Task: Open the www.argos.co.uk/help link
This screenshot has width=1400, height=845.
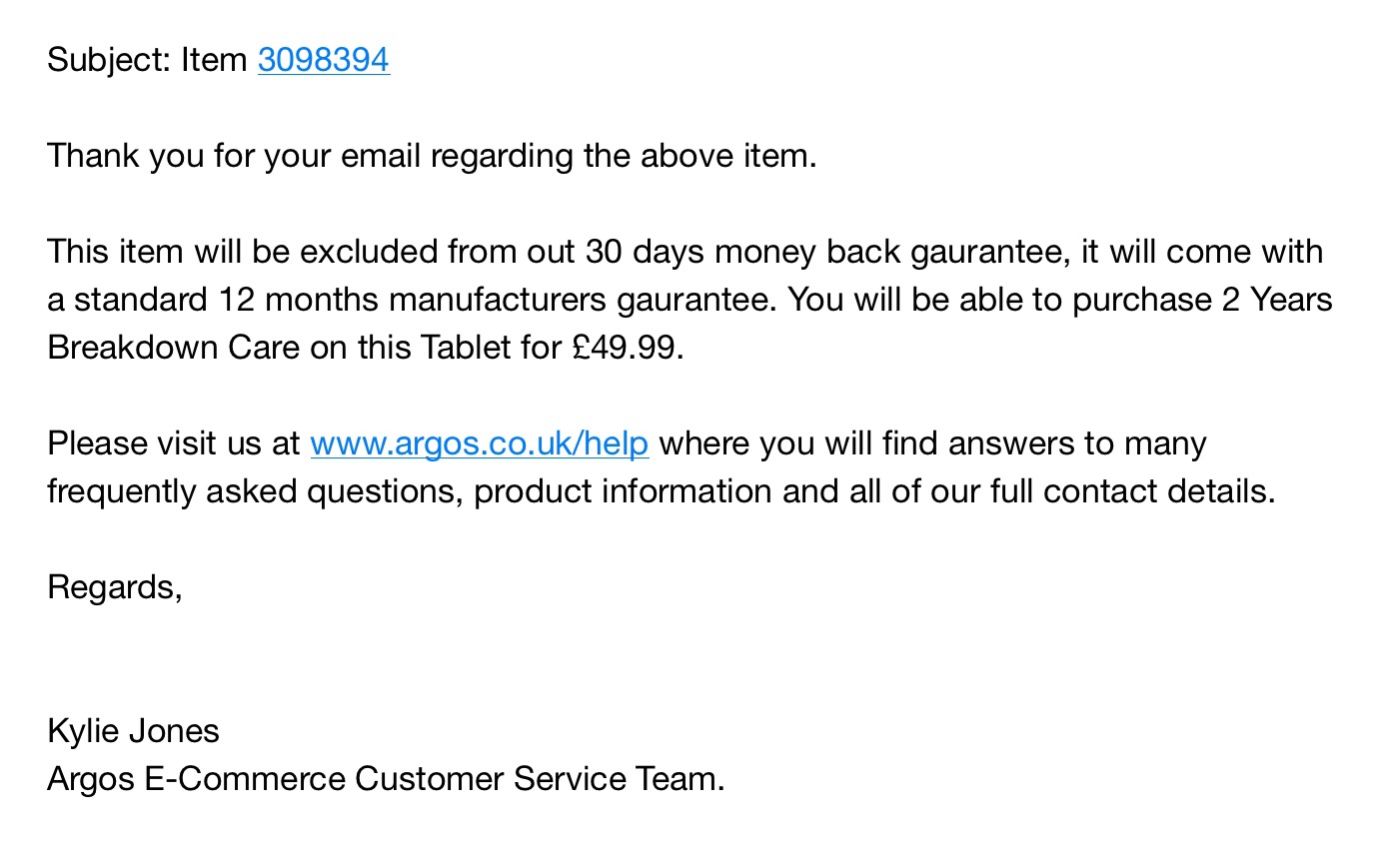Action: pos(479,443)
